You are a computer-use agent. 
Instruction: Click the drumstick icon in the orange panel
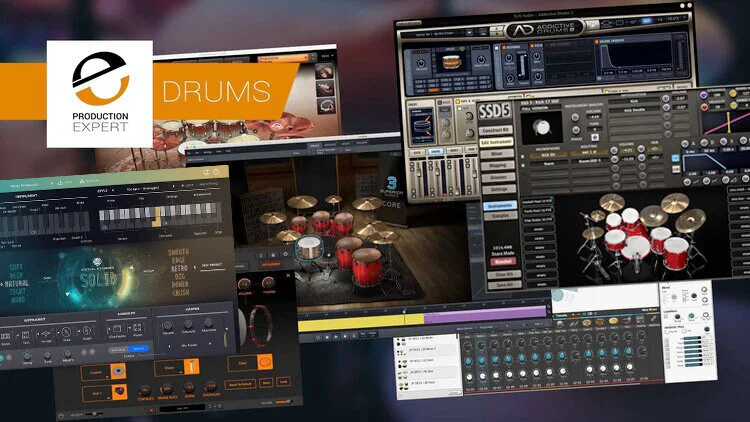pos(192,367)
